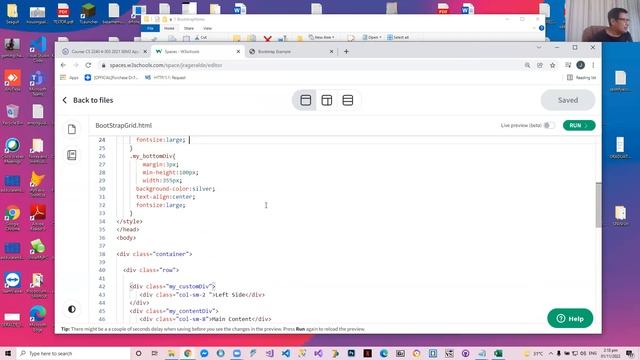Select the side-by-side split layout icon
Screen dimensions: 640x360
(x=327, y=100)
